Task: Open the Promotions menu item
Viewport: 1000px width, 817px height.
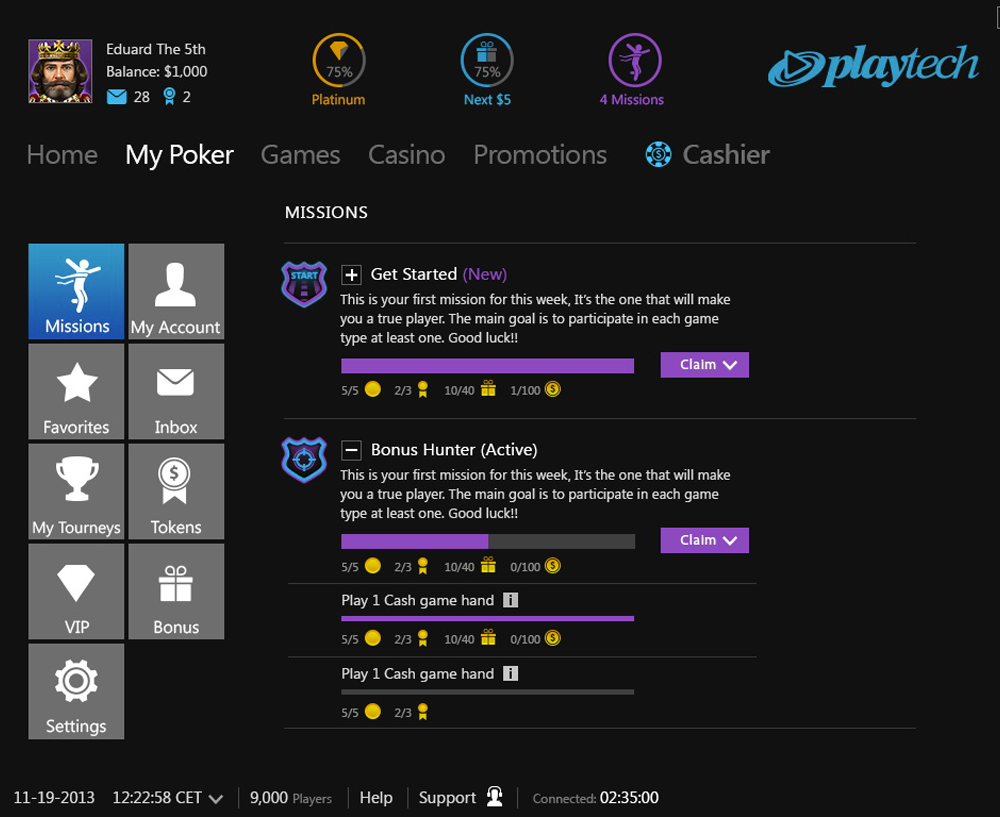Action: coord(540,154)
